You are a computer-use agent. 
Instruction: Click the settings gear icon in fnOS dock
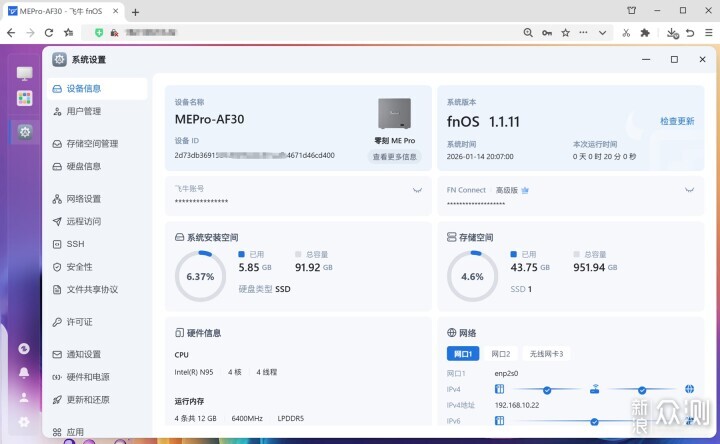(25, 132)
